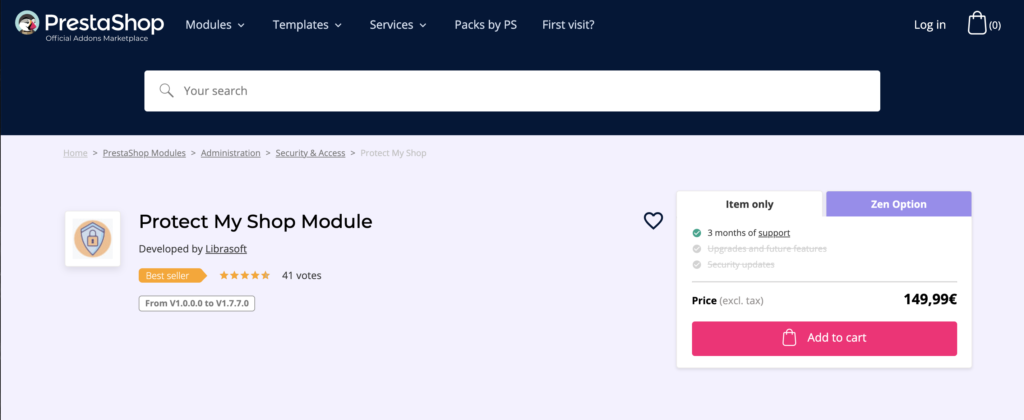Open the First visit? page
Screen dimensions: 1024x420
click(x=568, y=25)
